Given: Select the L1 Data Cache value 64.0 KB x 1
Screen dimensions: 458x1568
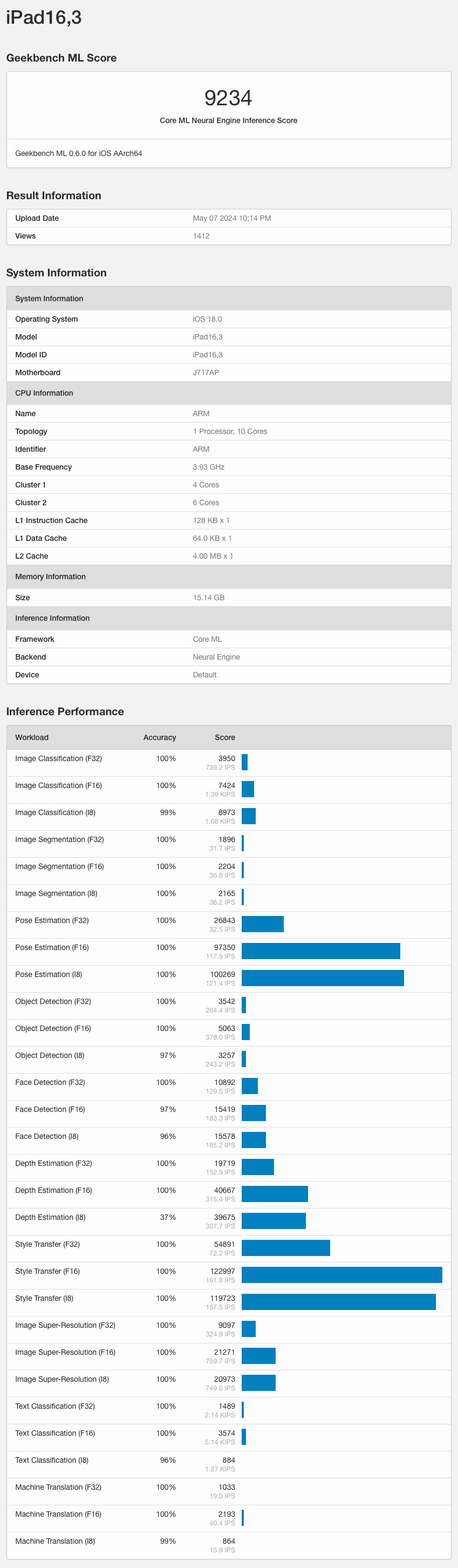Looking at the screenshot, I should click(212, 538).
